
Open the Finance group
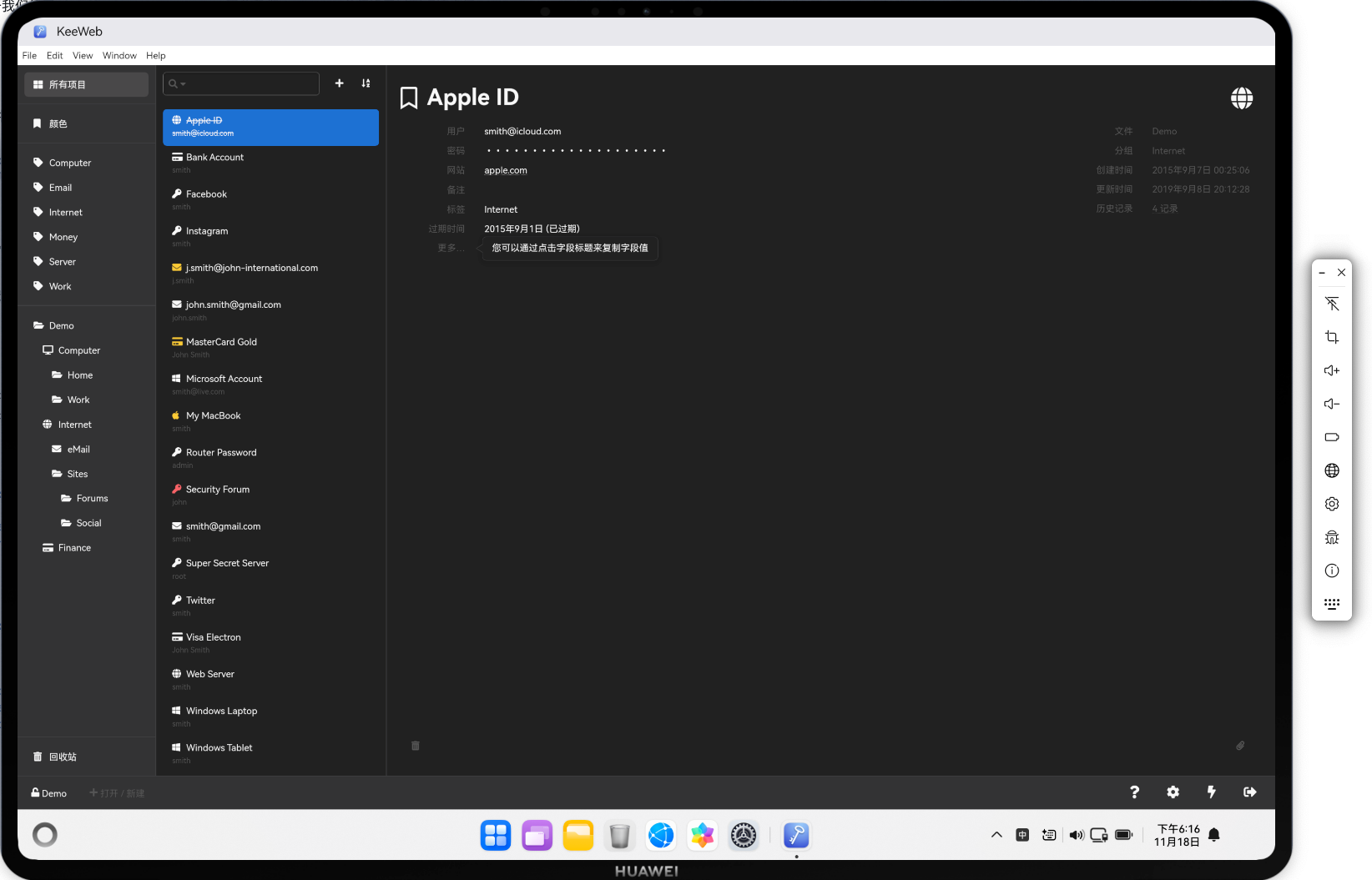pyautogui.click(x=86, y=548)
